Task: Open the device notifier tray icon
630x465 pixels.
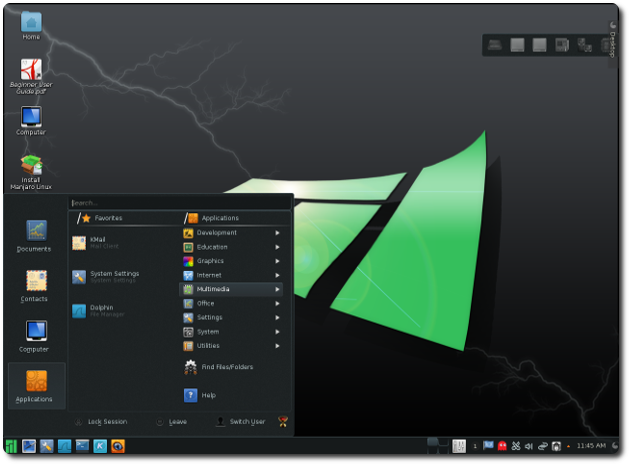Action: (x=556, y=446)
